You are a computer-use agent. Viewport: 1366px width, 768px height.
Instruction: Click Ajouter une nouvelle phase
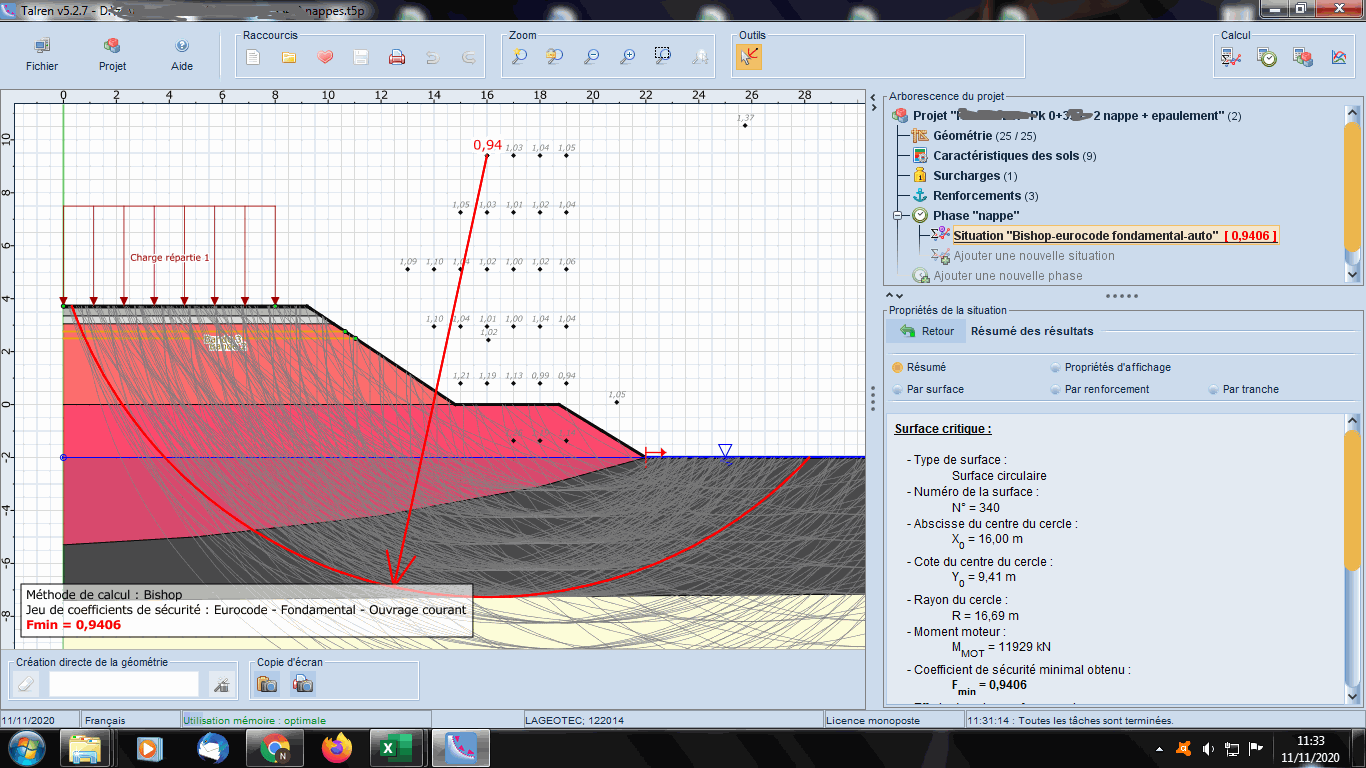coord(1008,276)
